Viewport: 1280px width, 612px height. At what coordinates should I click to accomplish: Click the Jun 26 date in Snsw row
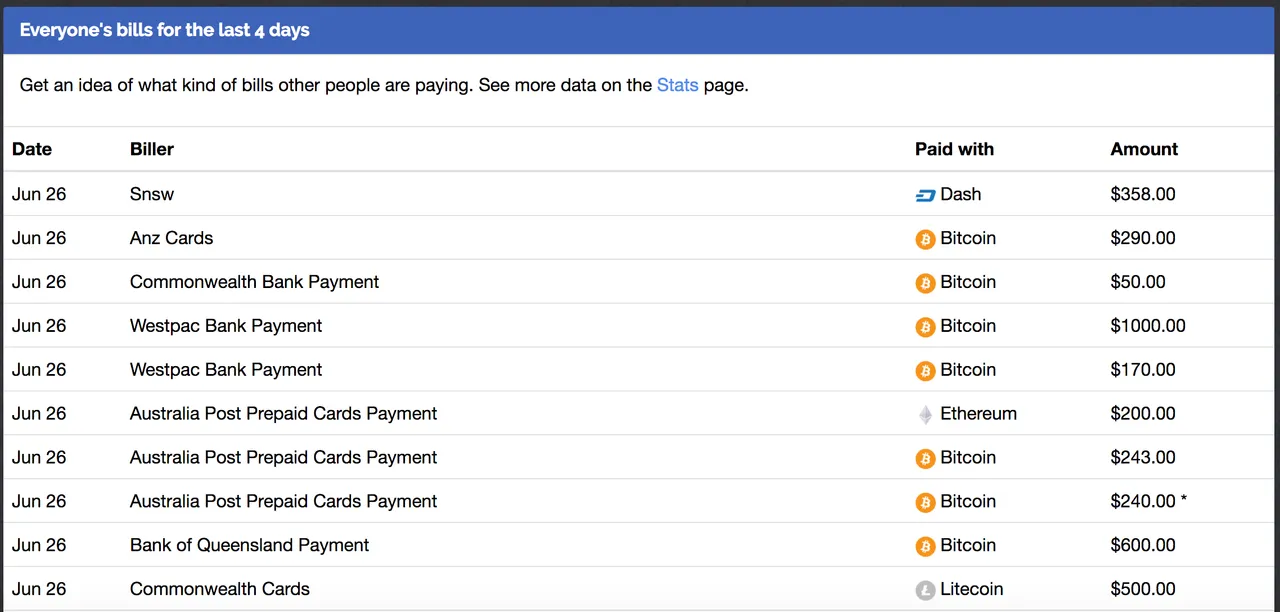pos(39,194)
